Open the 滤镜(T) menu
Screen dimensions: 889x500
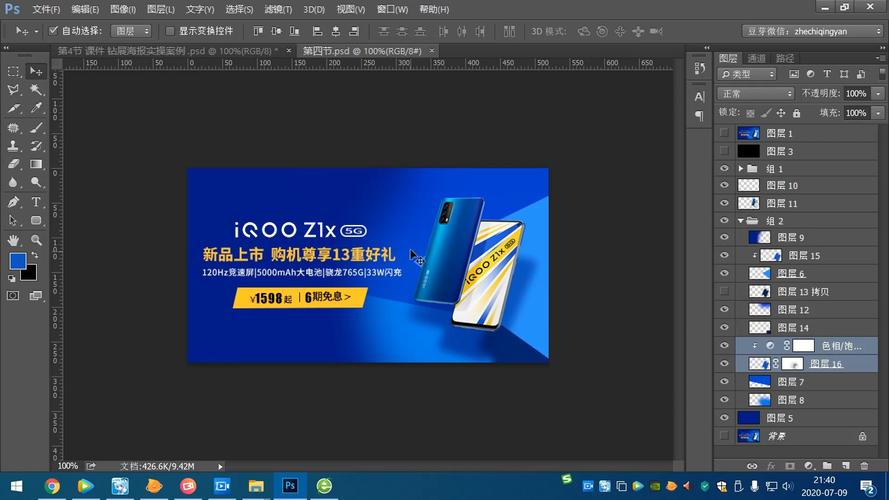[278, 10]
